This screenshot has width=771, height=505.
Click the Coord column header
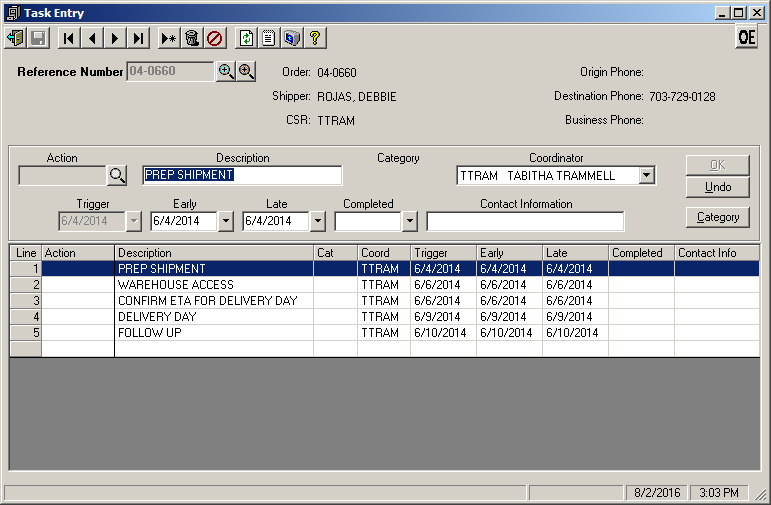[x=384, y=253]
